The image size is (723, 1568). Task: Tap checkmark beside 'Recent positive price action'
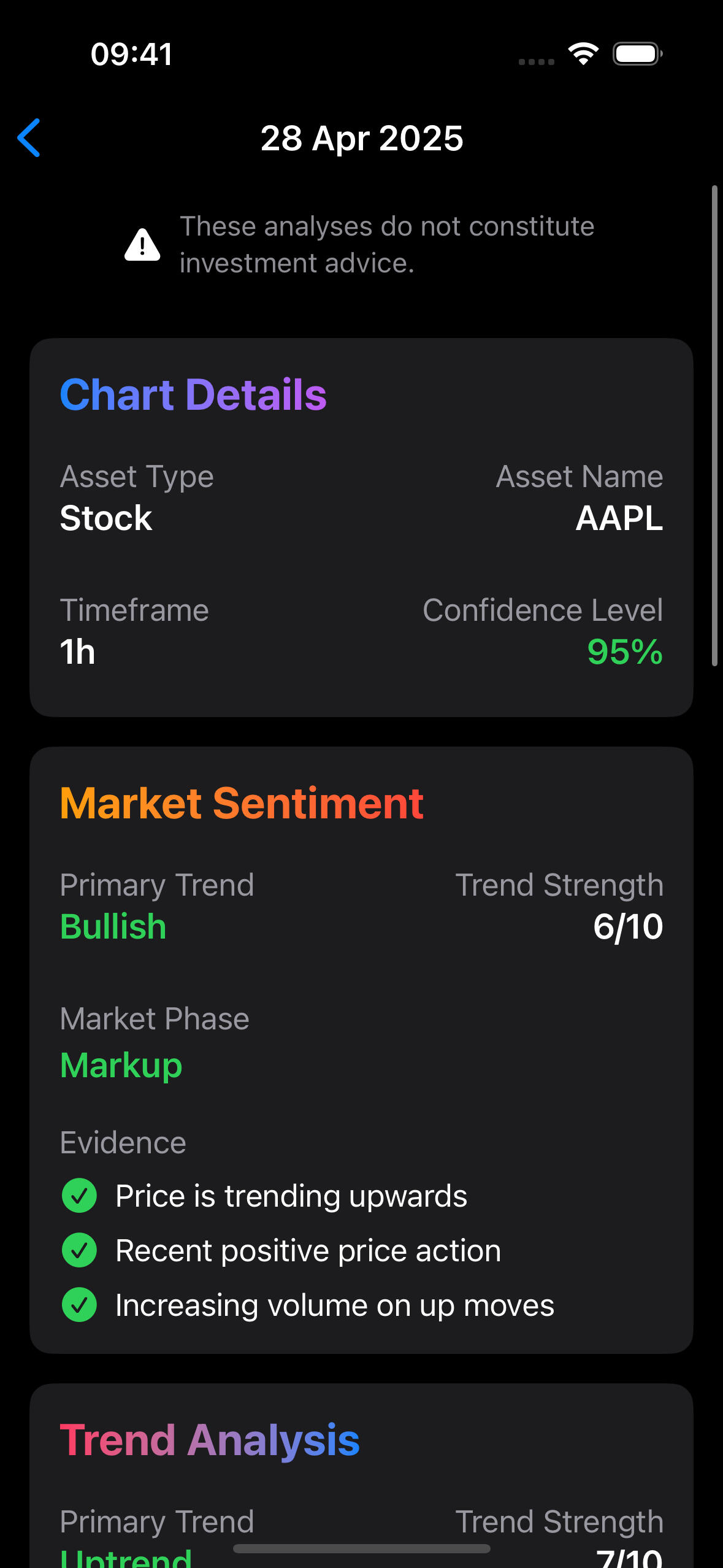(80, 1250)
